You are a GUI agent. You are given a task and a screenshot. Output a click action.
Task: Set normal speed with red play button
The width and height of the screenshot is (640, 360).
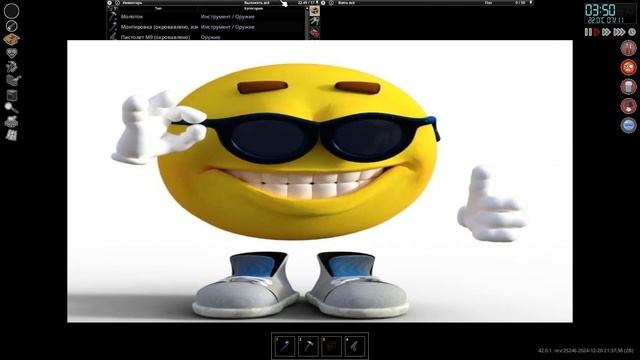[597, 32]
